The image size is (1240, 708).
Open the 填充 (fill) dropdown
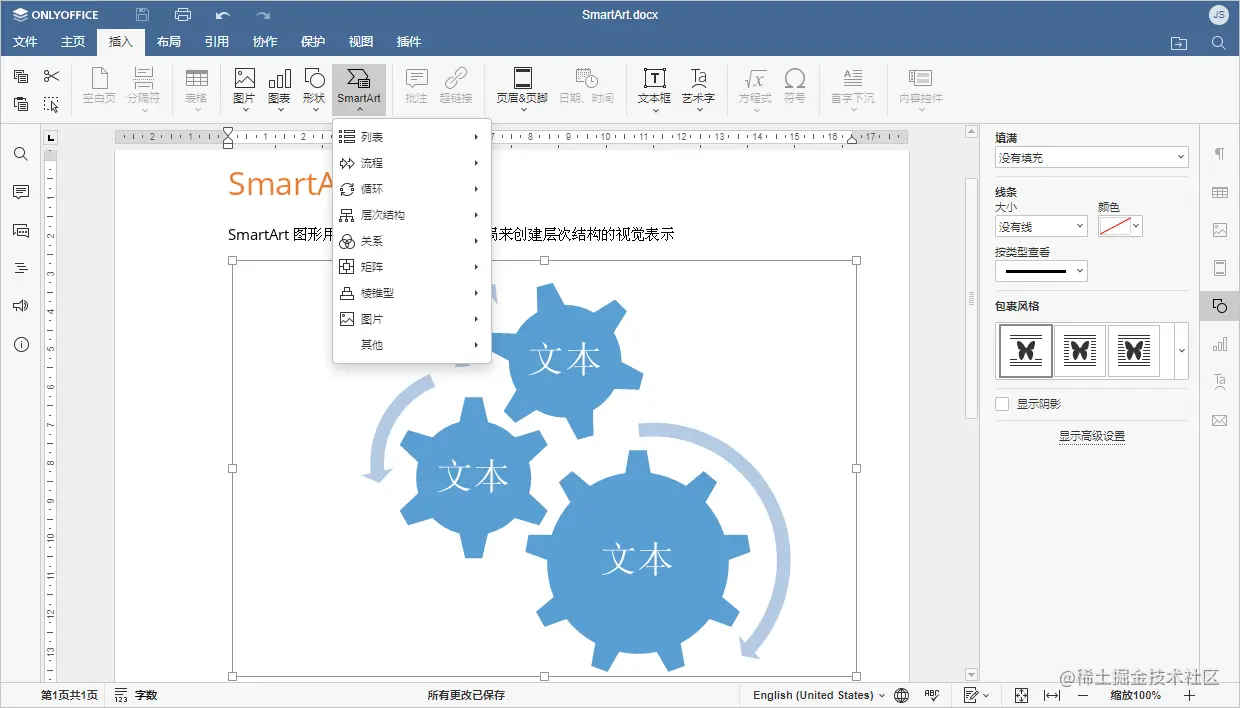pyautogui.click(x=1090, y=157)
